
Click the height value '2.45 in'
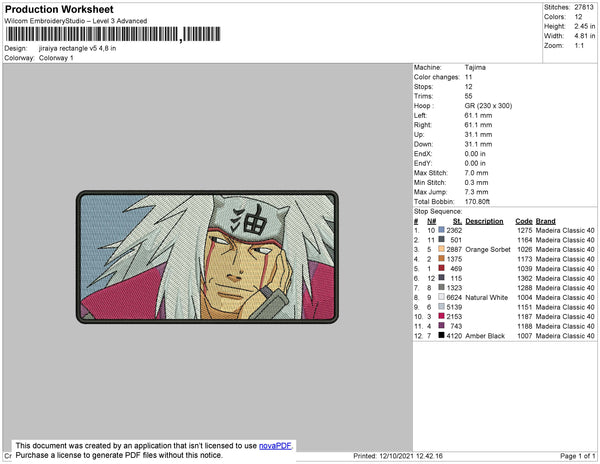(584, 26)
